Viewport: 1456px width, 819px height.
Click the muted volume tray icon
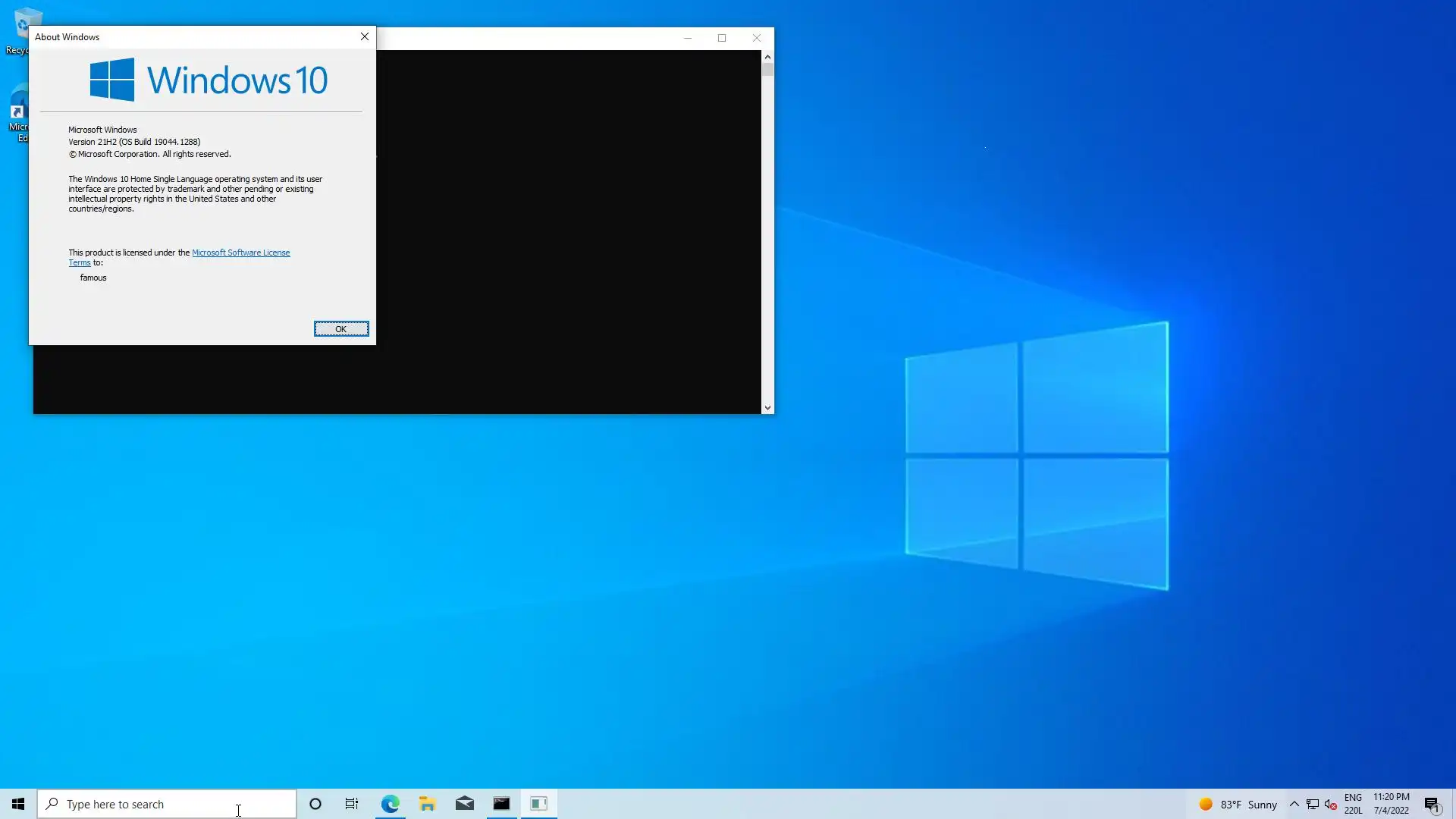[1331, 804]
